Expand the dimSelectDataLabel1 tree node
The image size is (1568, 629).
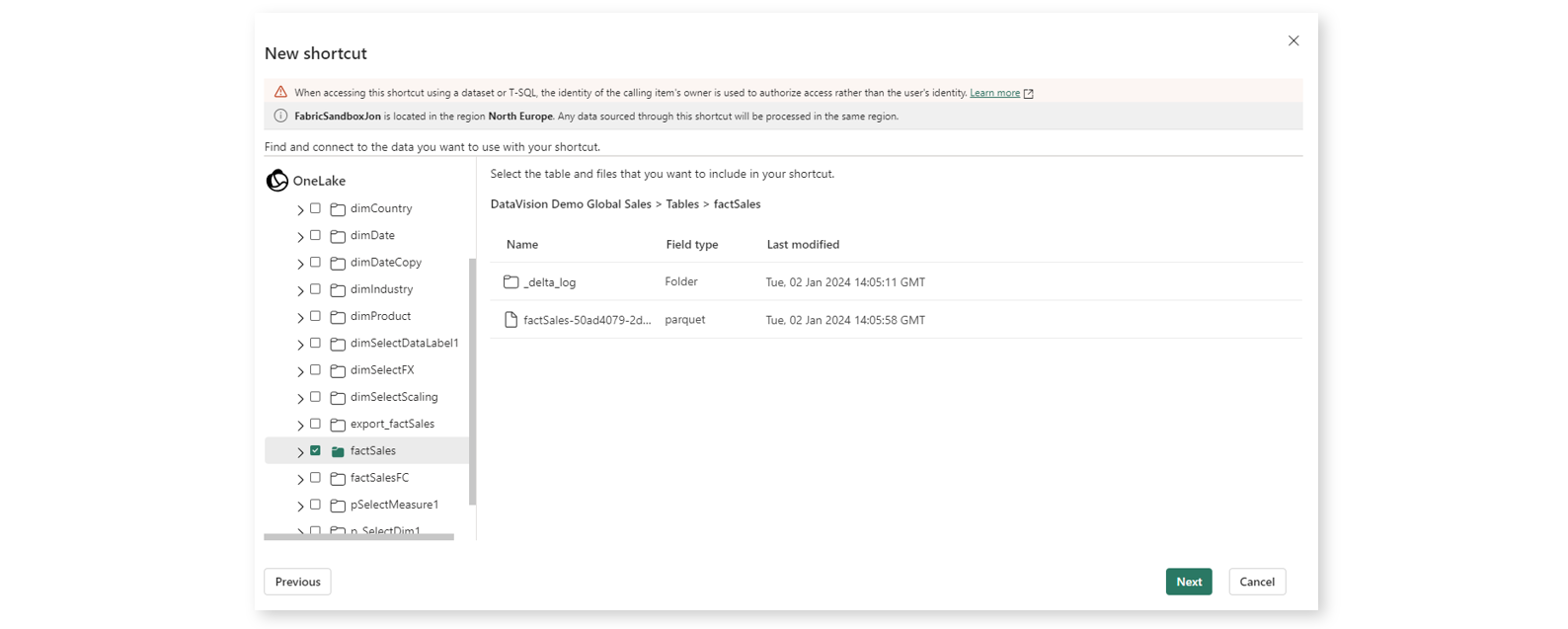pyautogui.click(x=300, y=344)
